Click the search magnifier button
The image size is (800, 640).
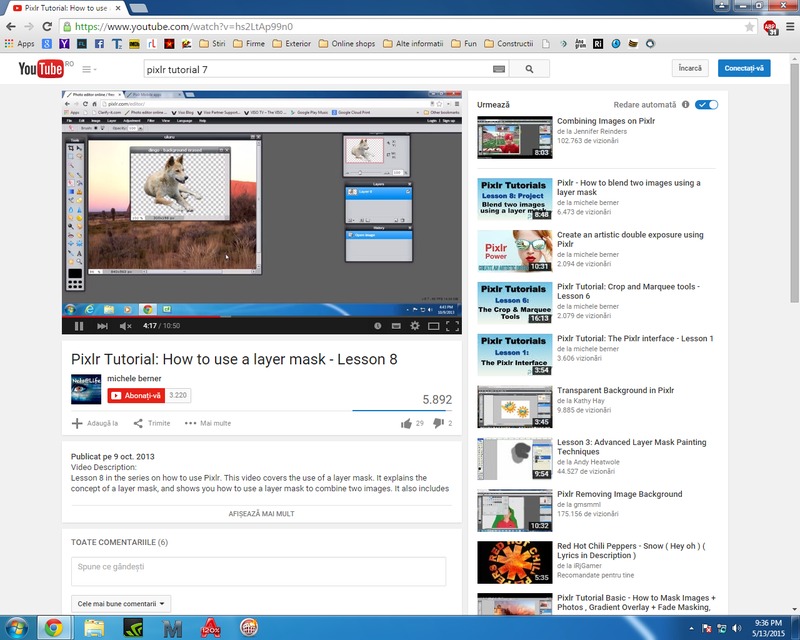[x=529, y=69]
